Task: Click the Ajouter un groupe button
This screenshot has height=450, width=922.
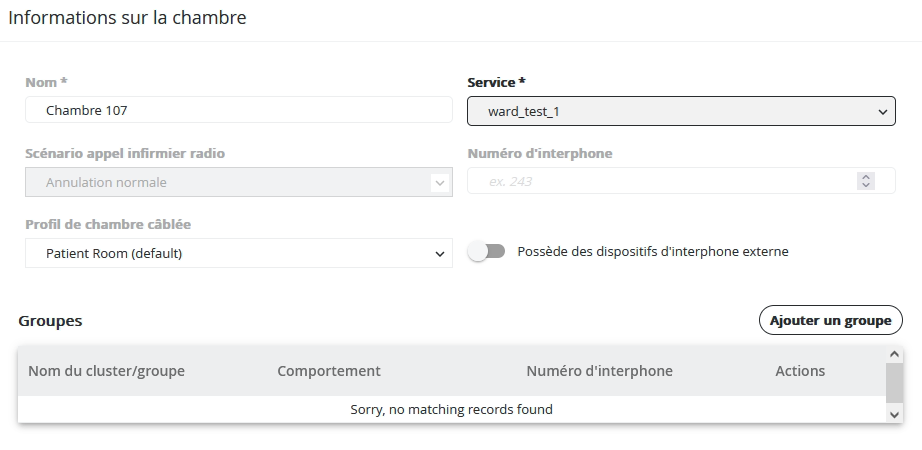Action: pyautogui.click(x=830, y=321)
